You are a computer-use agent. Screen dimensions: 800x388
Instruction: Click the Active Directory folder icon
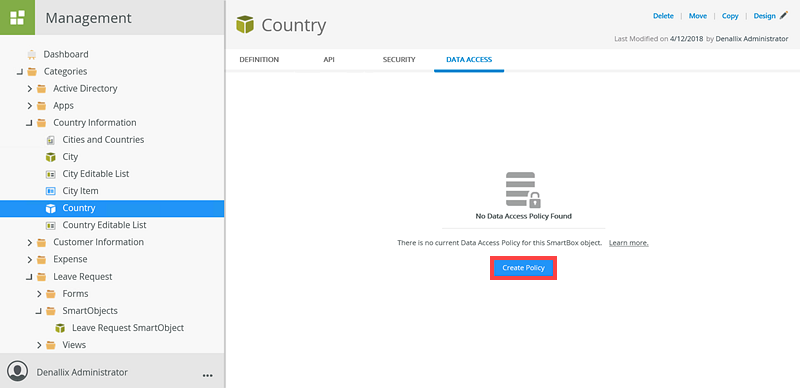point(41,89)
